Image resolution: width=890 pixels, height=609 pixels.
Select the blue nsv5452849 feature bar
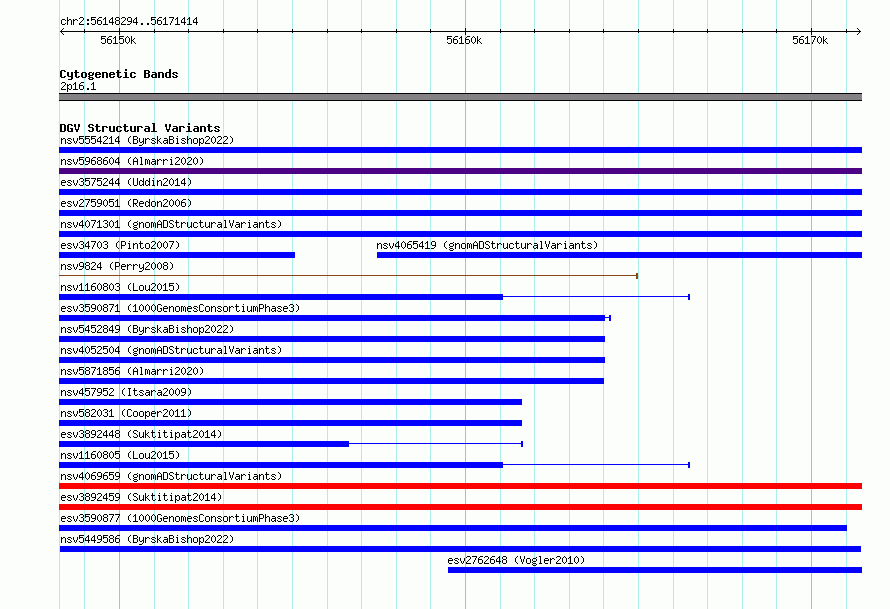click(x=332, y=339)
